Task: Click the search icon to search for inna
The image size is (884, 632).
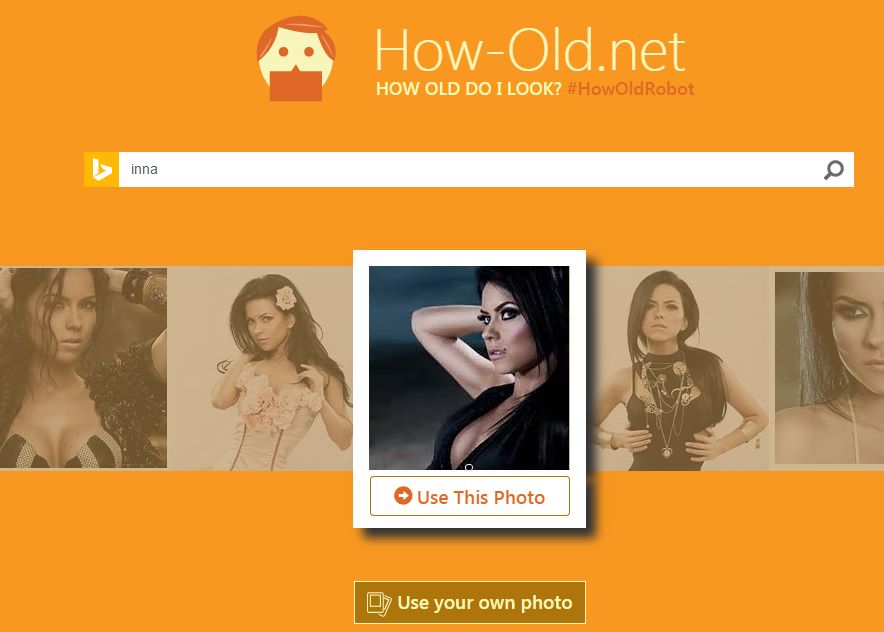Action: coord(834,170)
